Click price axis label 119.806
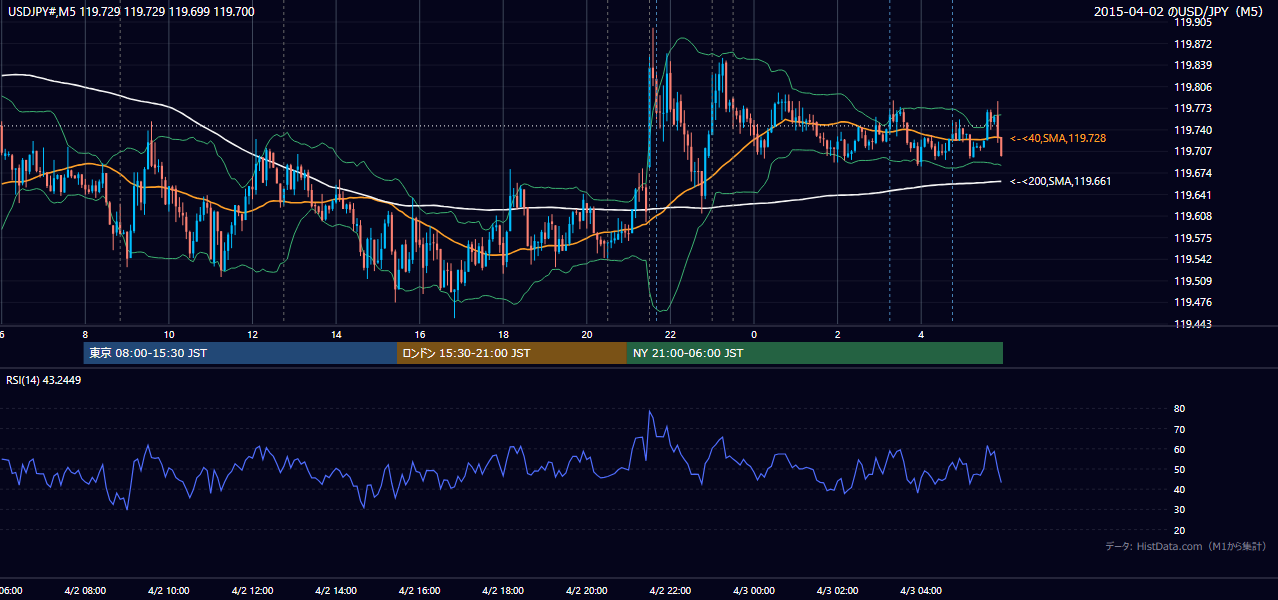1278x600 pixels. point(1193,87)
